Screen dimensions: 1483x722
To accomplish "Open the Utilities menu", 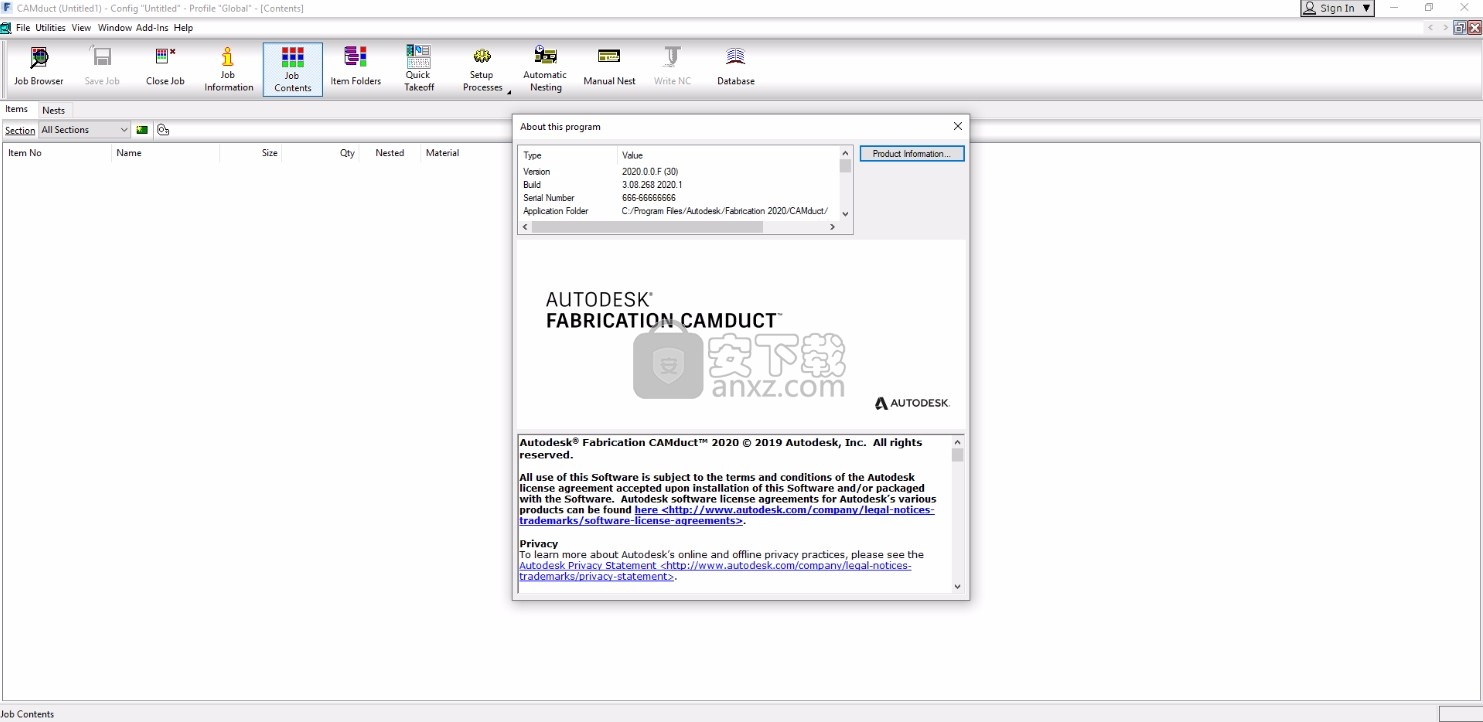I will 50,28.
